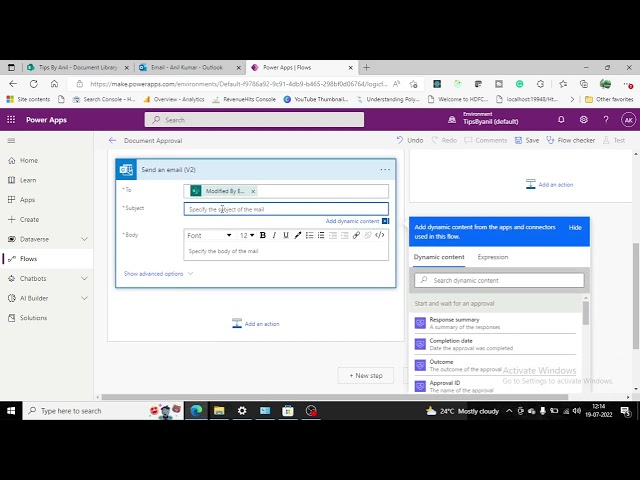Select Completion date dynamic content
640x480 pixels.
coord(495,344)
